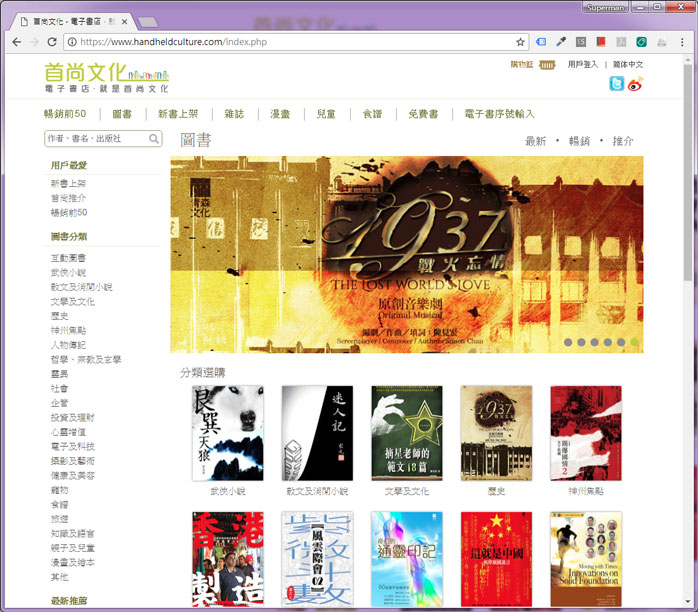
Task: Open sidebar category 攝影及藝術
Action: click(x=73, y=461)
